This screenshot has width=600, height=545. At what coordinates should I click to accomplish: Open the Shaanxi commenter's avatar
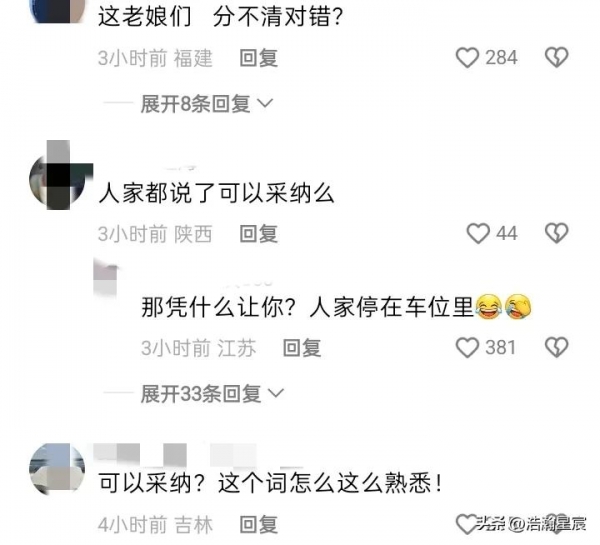(57, 178)
